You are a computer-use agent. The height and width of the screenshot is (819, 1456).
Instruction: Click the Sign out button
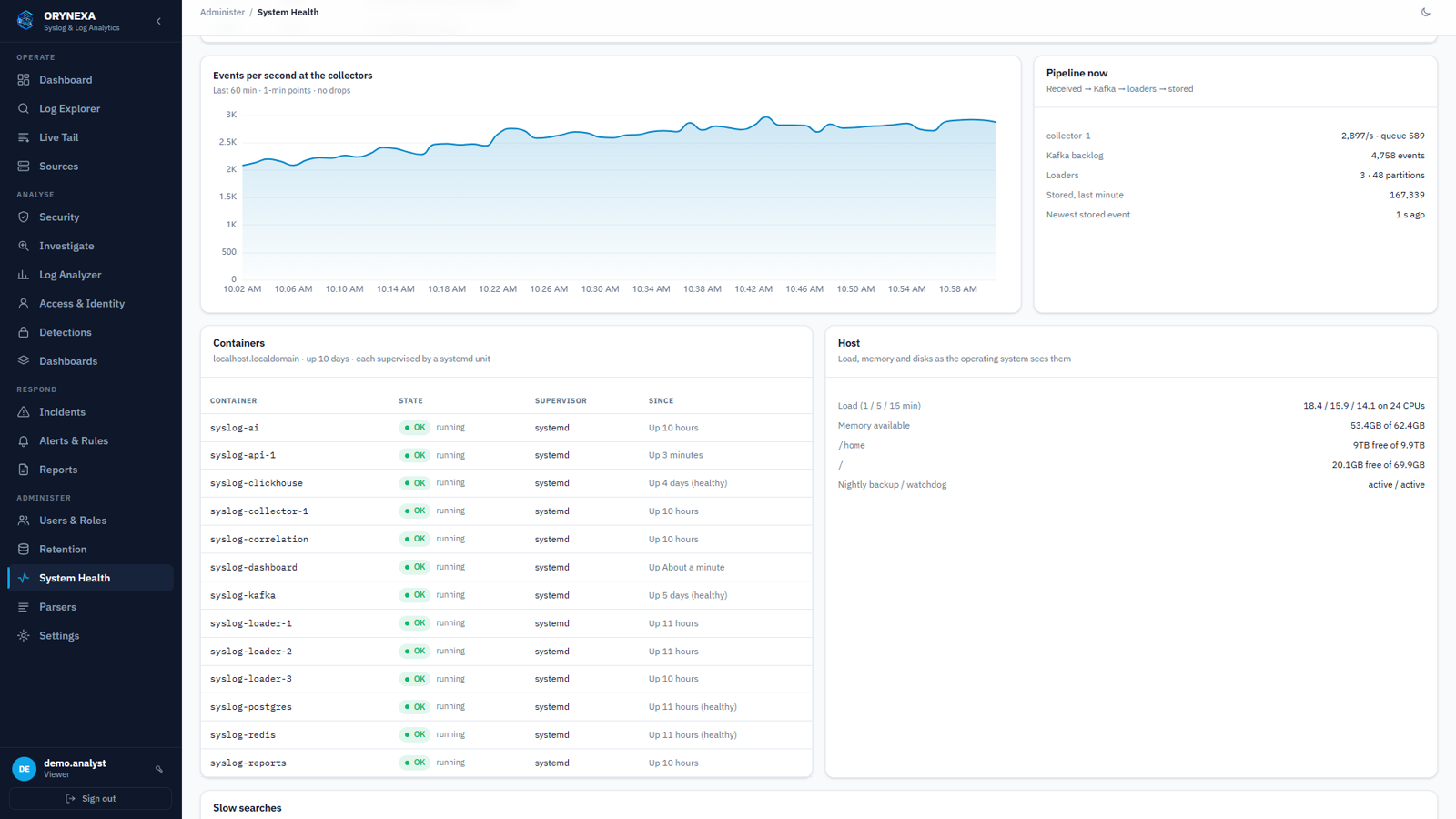(90, 799)
